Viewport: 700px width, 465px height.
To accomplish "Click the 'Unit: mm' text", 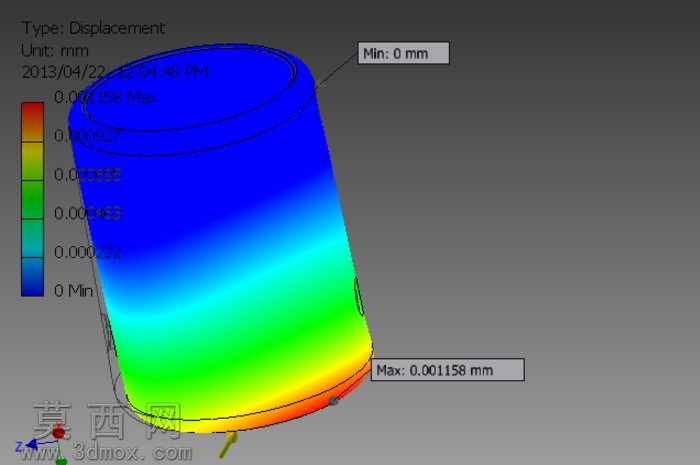I will 55,50.
